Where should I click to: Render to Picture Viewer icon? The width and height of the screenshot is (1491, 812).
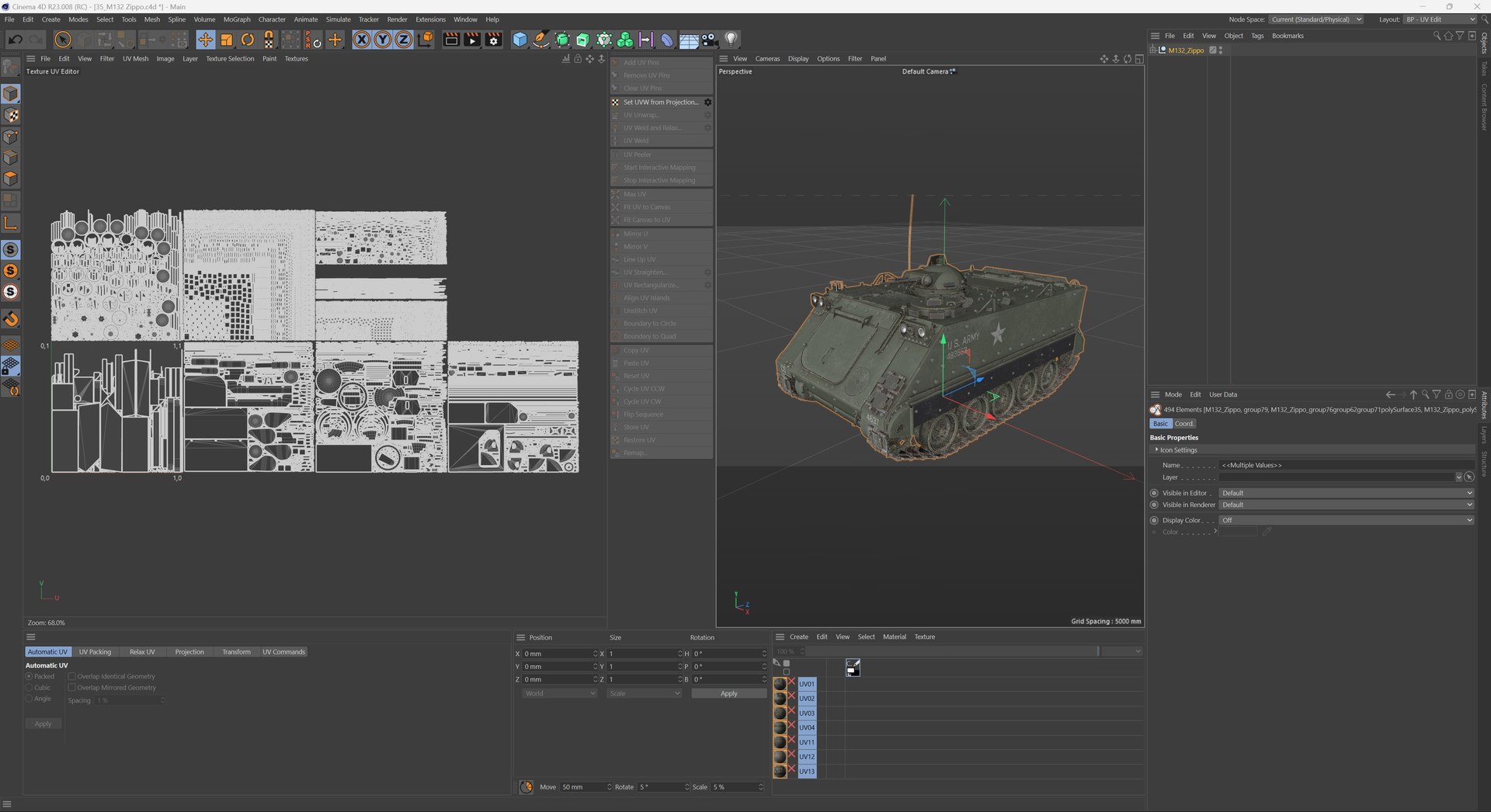click(471, 40)
